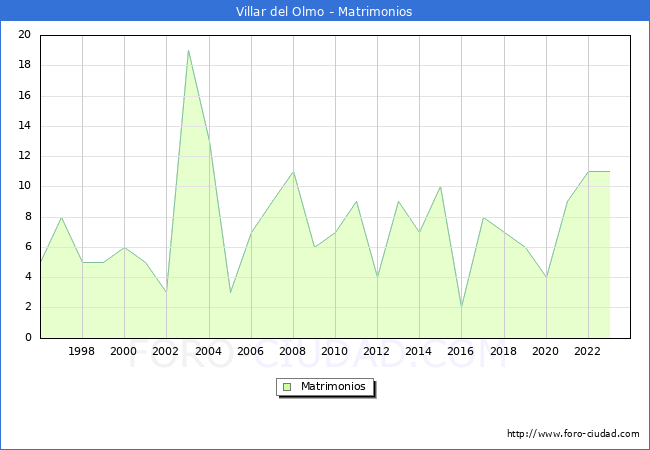Click the x-axis label 2016
The image size is (650, 450).
pos(461,351)
